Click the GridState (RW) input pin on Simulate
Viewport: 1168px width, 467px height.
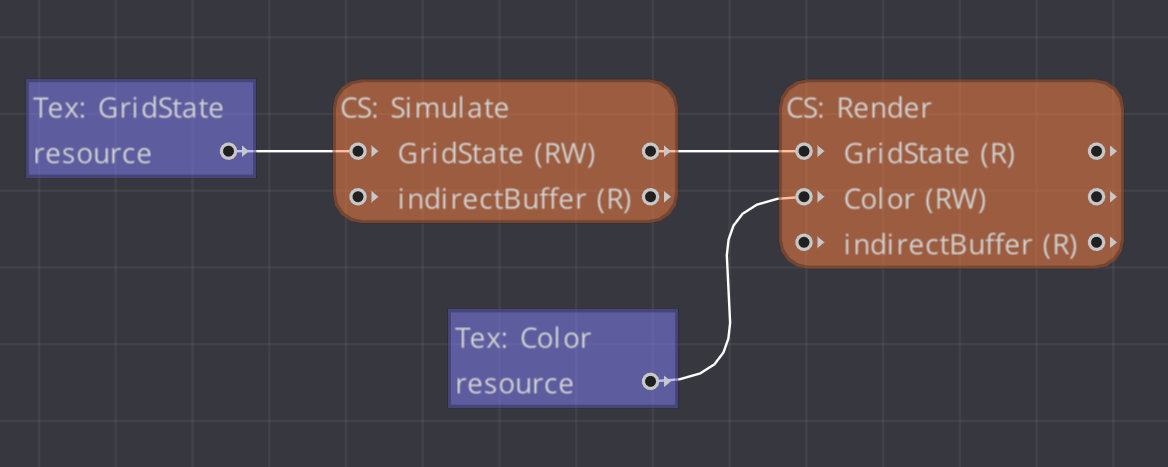(358, 152)
